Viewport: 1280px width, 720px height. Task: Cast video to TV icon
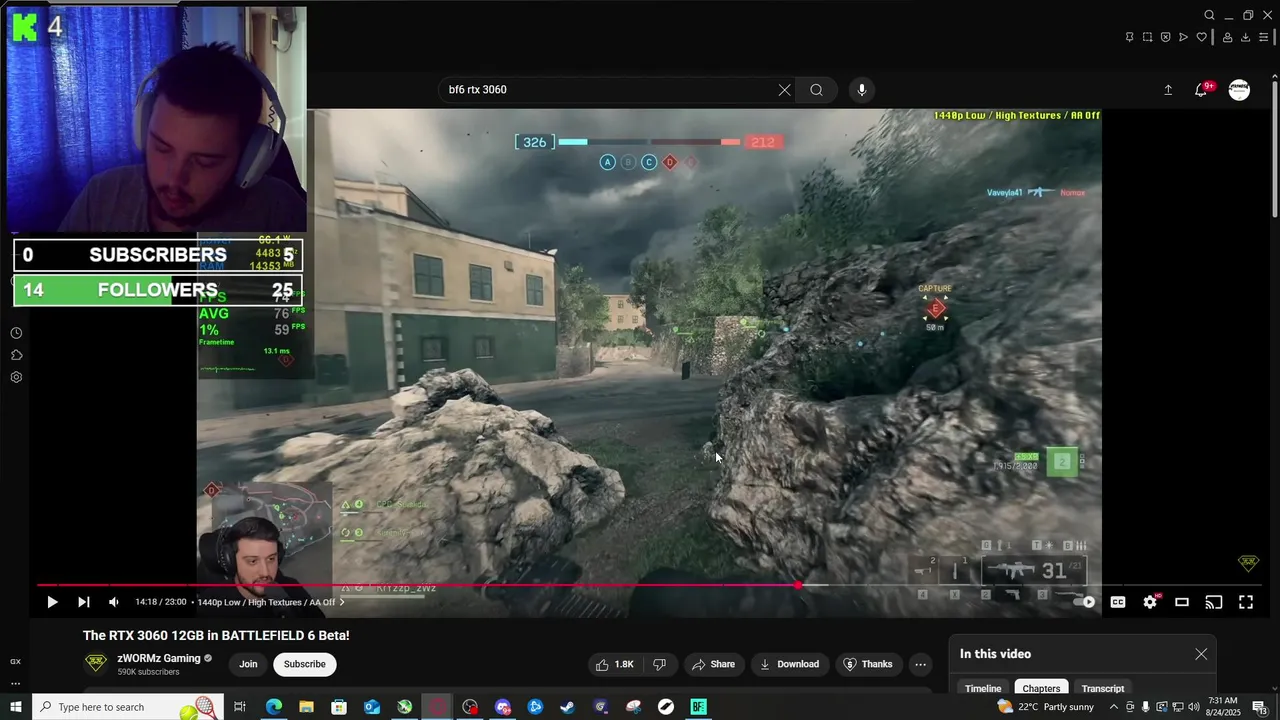[1214, 602]
